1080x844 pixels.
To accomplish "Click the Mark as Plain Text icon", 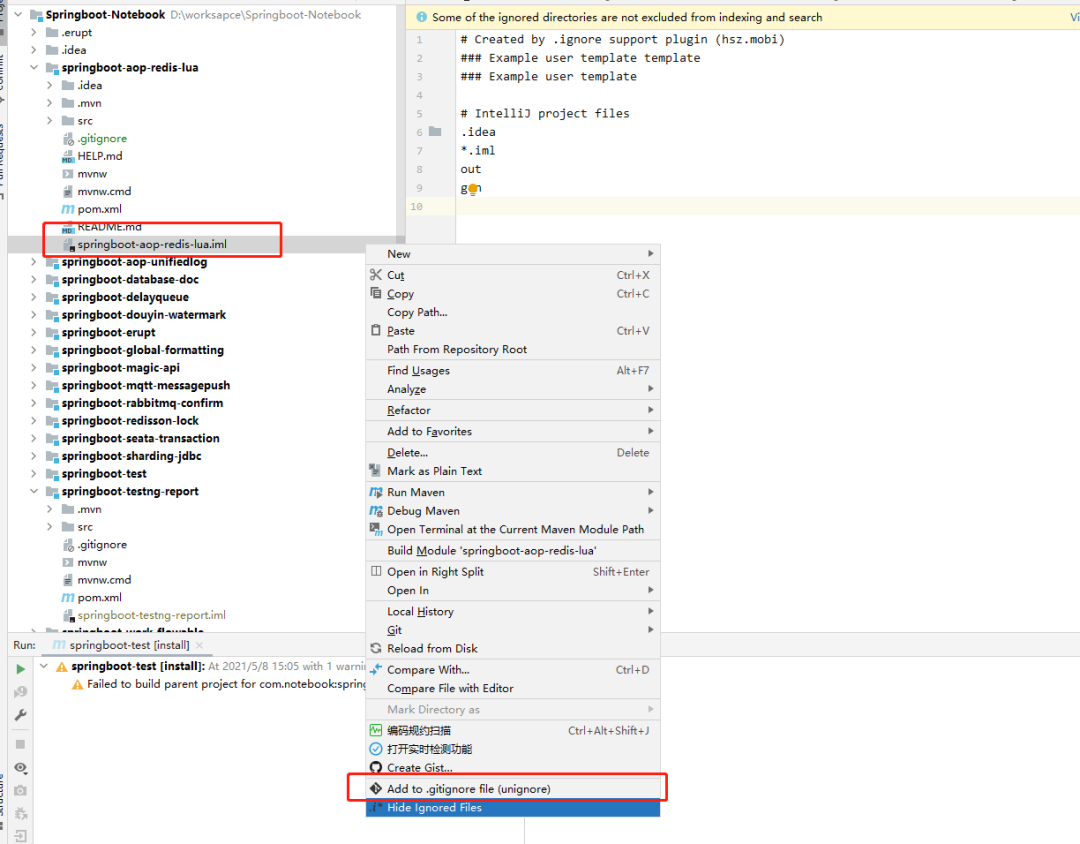I will click(x=375, y=471).
